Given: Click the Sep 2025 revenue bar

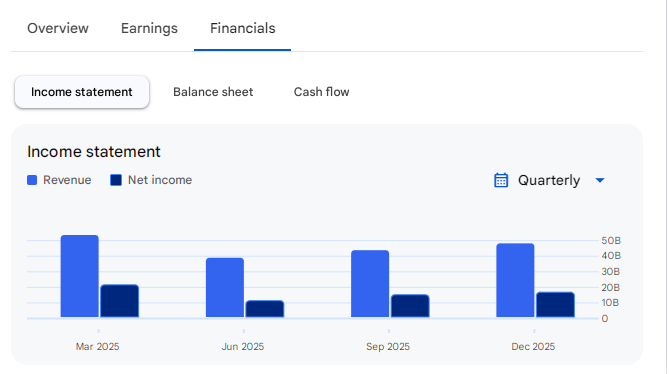Looking at the screenshot, I should (370, 284).
